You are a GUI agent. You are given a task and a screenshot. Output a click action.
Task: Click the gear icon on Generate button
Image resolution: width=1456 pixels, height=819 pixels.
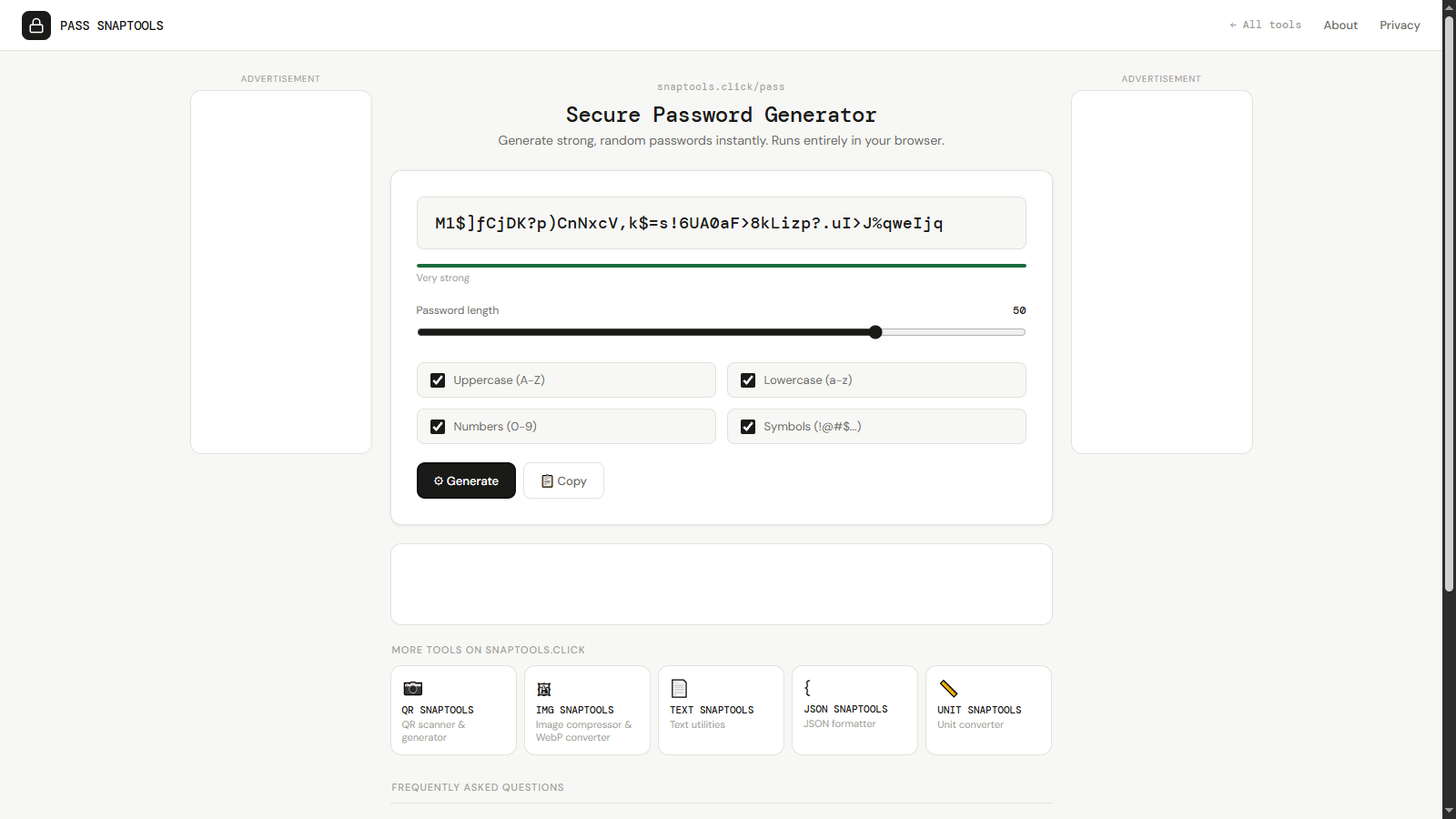[x=439, y=481]
